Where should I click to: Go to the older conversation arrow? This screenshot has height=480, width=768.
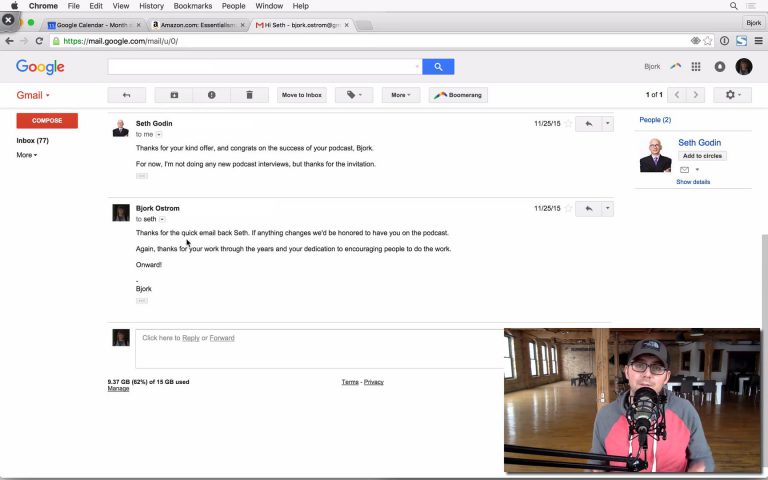[696, 95]
